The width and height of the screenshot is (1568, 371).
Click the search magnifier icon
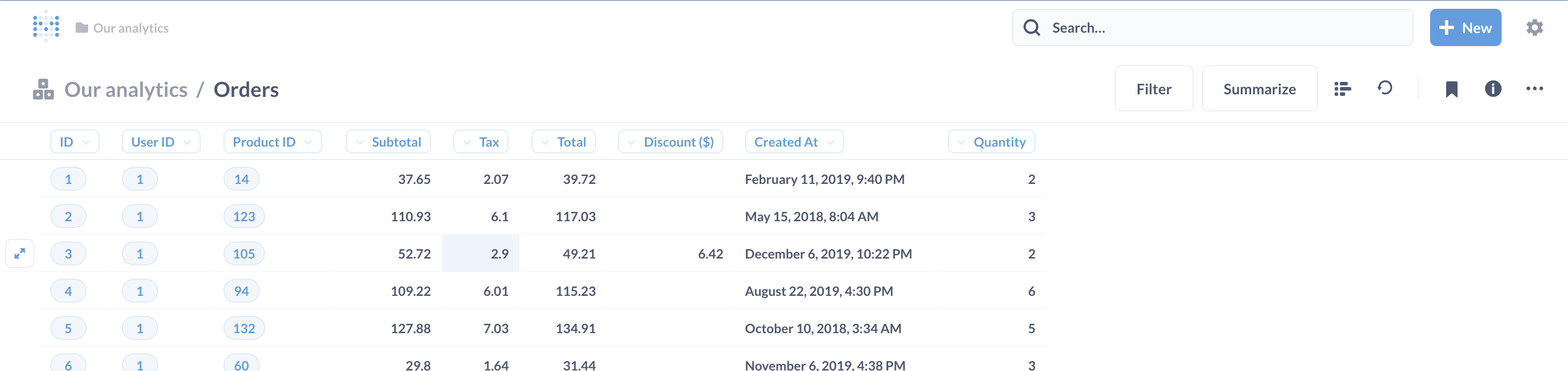1032,27
